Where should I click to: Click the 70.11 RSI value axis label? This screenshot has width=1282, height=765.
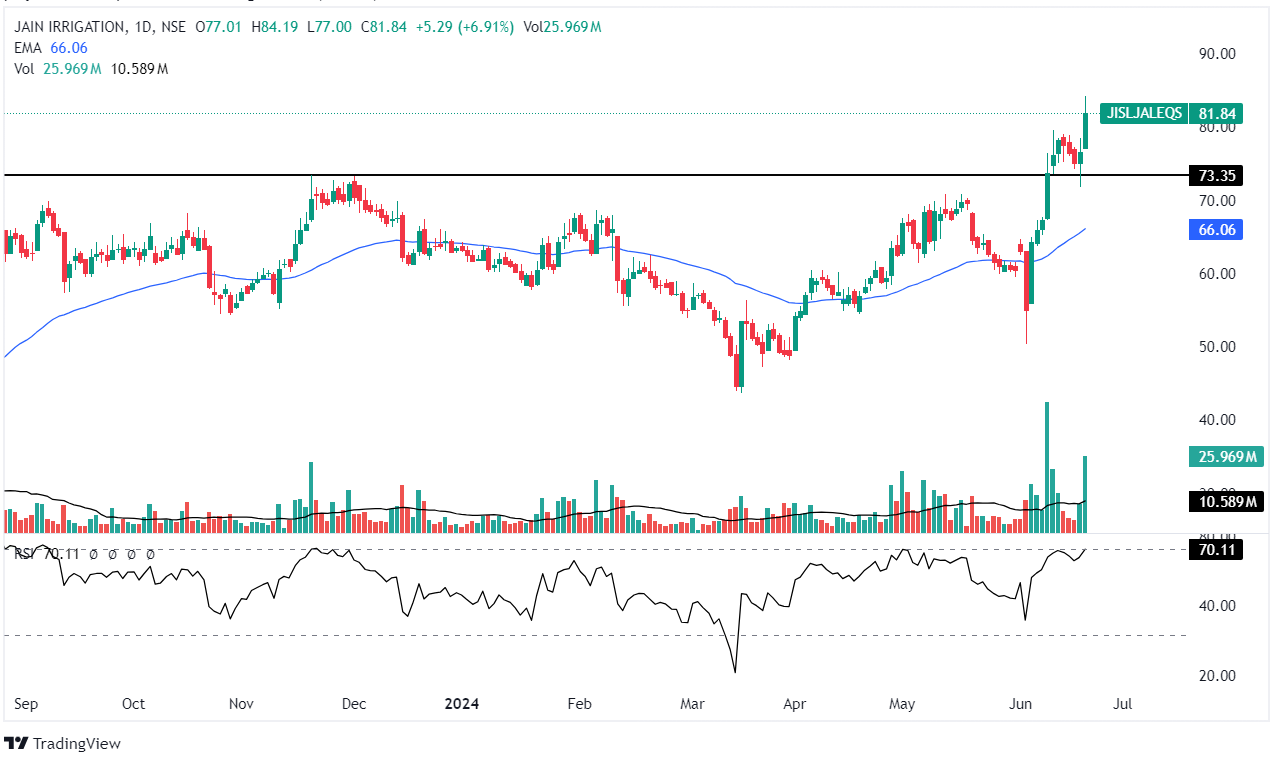pos(1217,549)
